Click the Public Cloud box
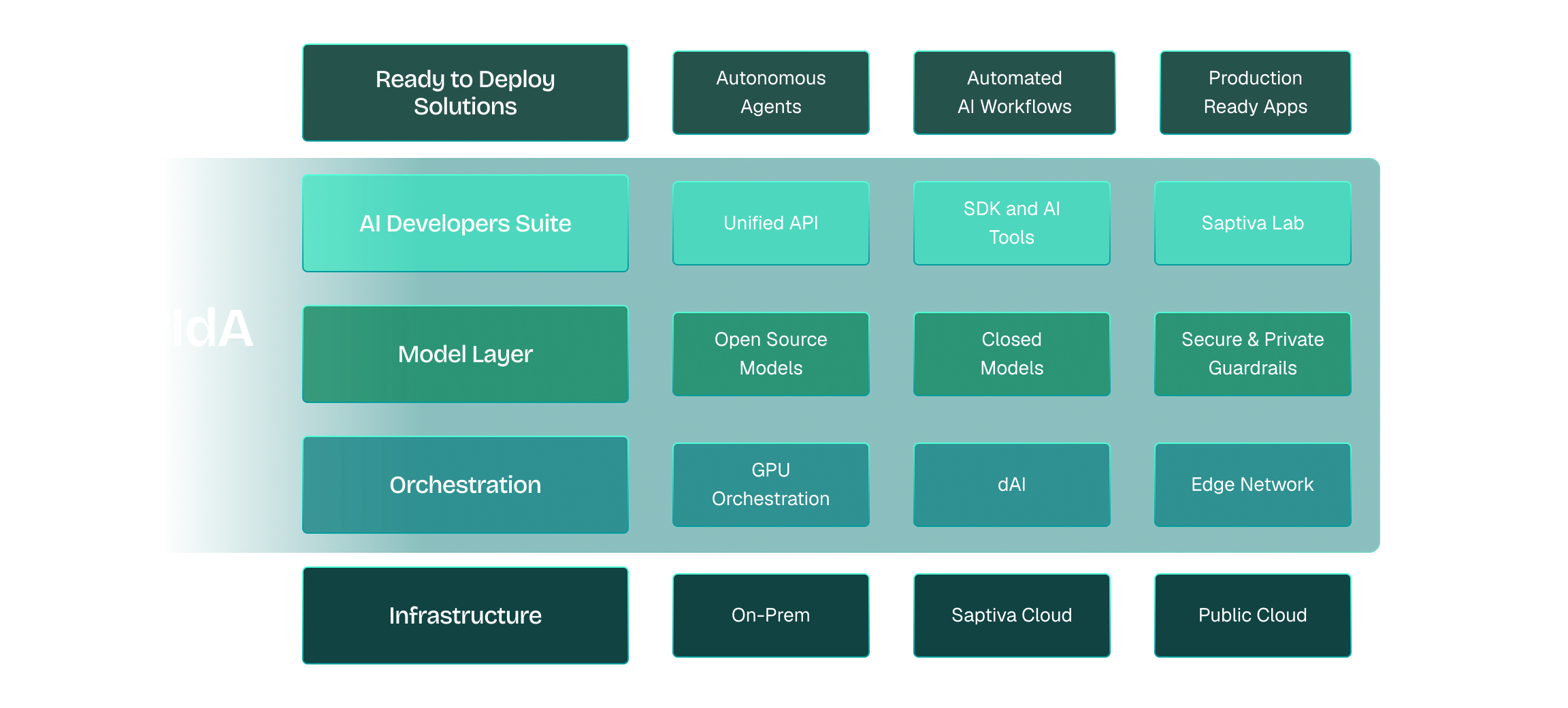The image size is (1568, 708). pyautogui.click(x=1253, y=615)
